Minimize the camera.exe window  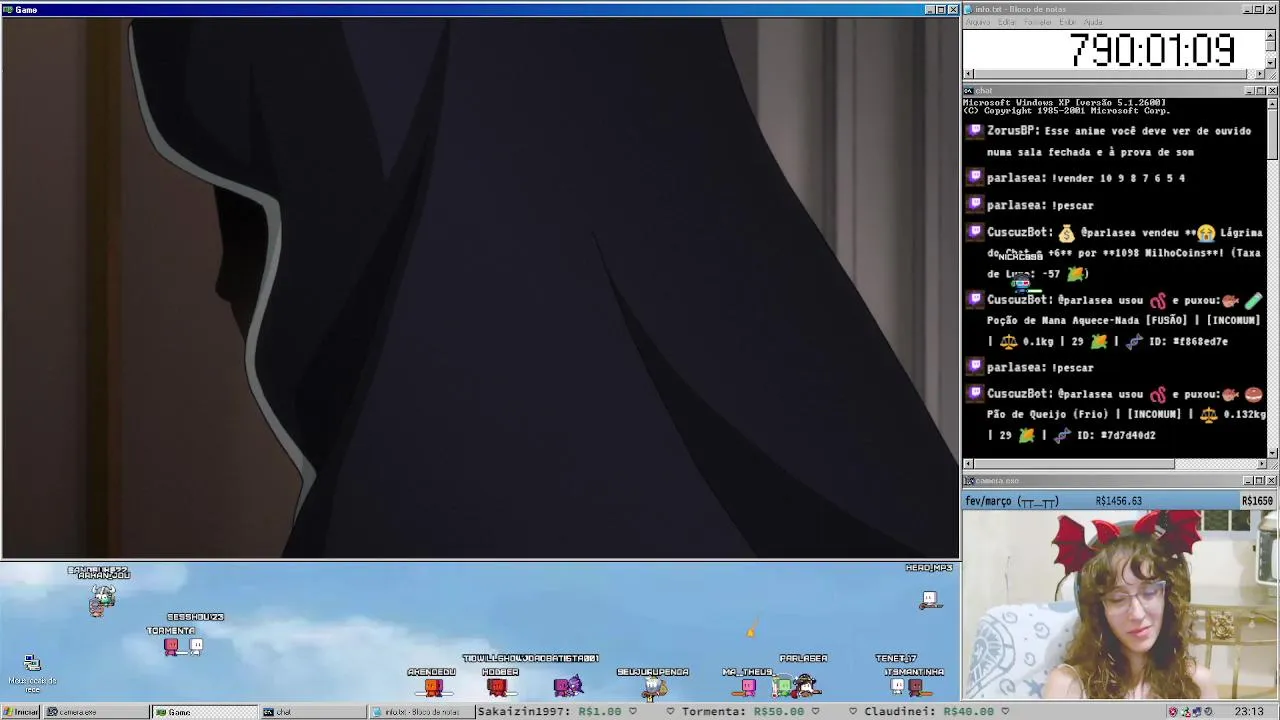1249,481
